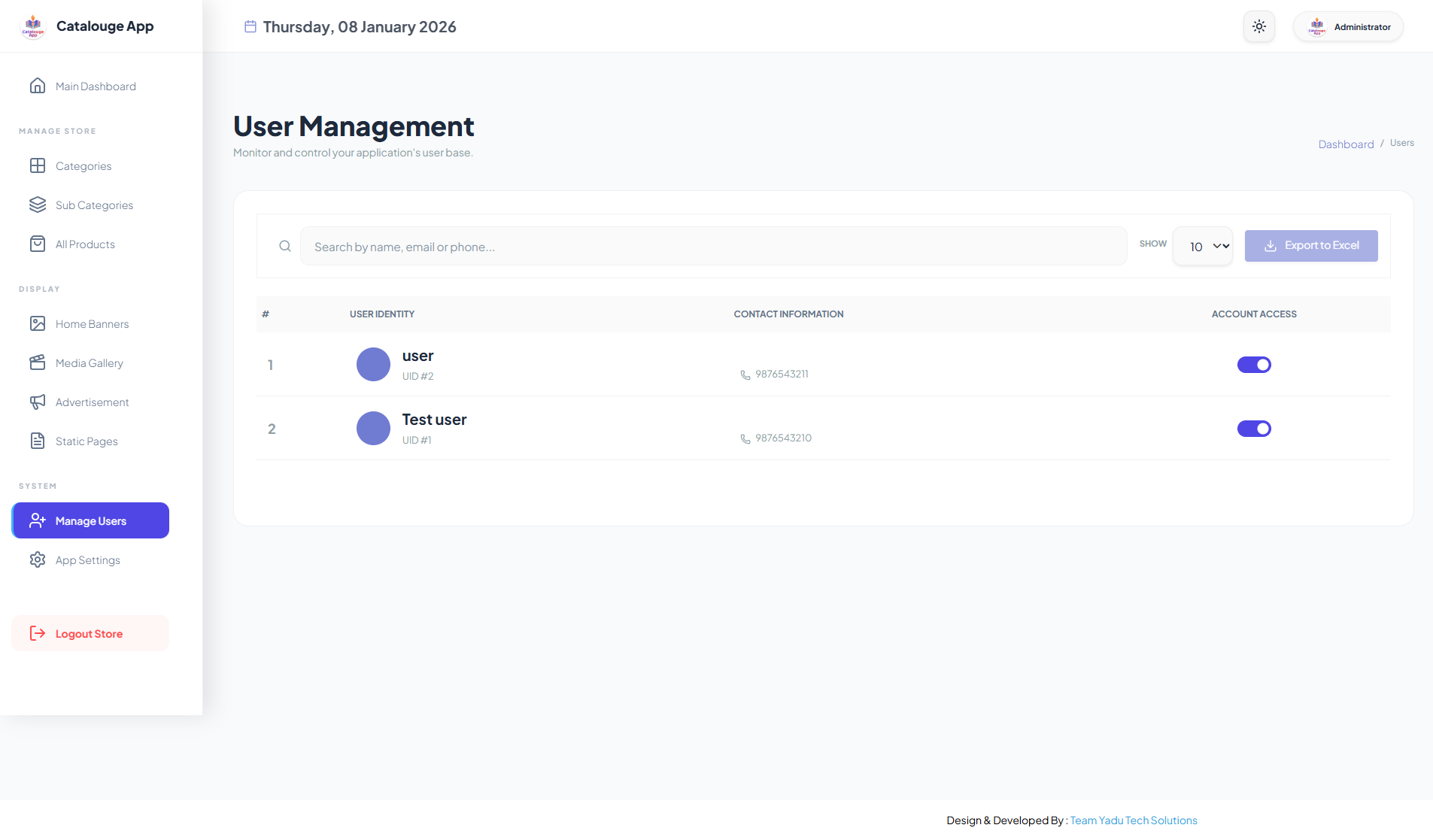The width and height of the screenshot is (1433, 840).
Task: Click the Main Dashboard home icon
Action: [38, 86]
